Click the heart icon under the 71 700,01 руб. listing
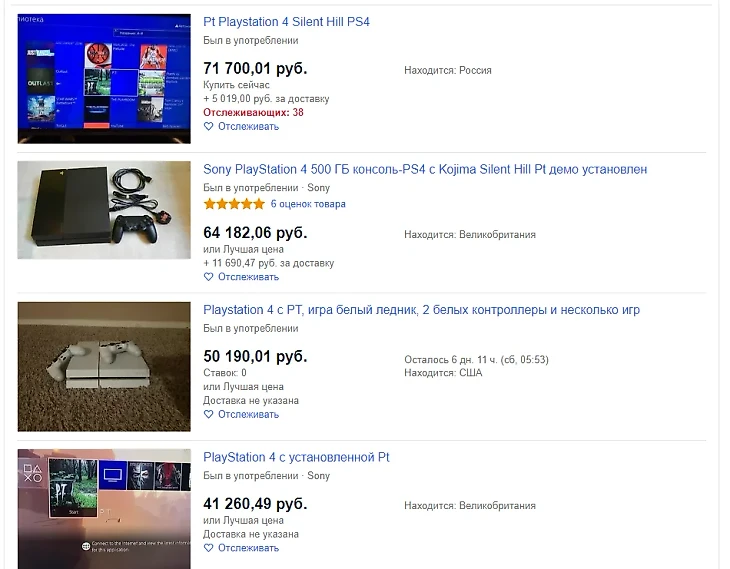The height and width of the screenshot is (569, 730). tap(209, 126)
